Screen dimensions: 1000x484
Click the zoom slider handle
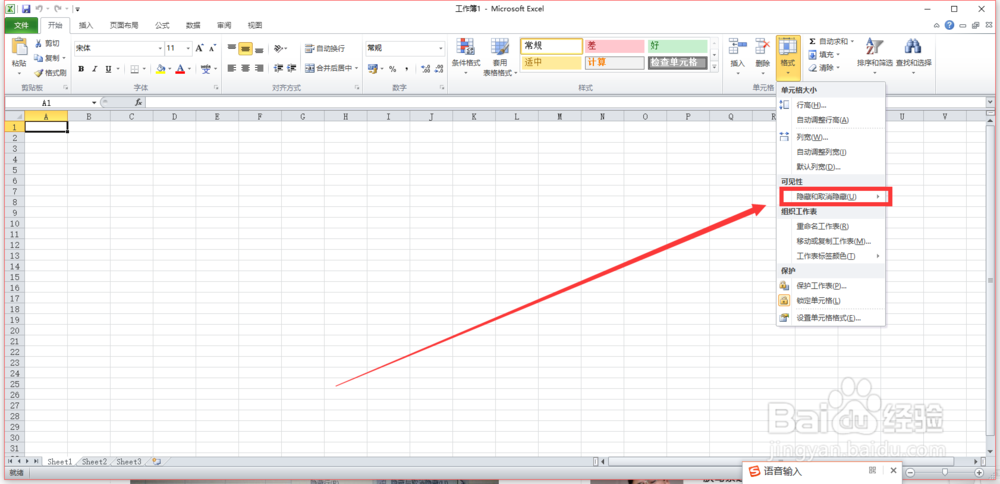tap(945, 473)
